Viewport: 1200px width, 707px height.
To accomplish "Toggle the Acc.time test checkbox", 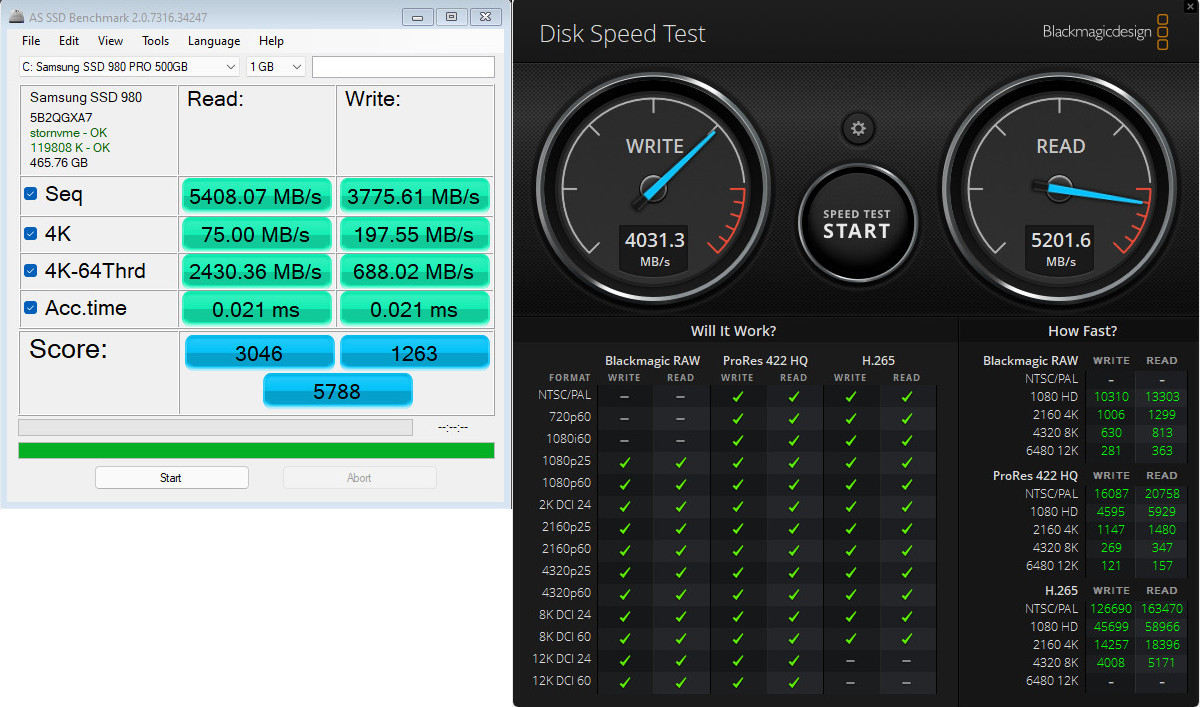I will coord(31,308).
